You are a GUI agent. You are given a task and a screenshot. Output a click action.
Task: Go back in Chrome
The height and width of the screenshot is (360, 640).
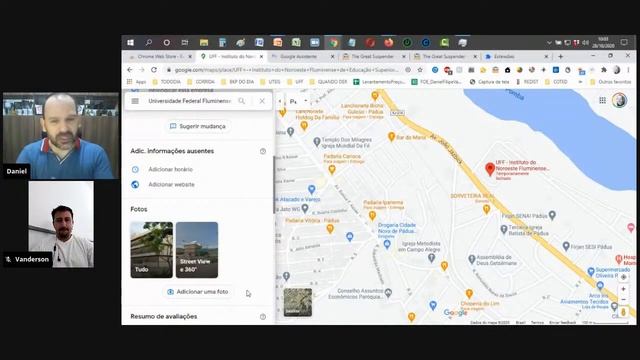click(130, 70)
